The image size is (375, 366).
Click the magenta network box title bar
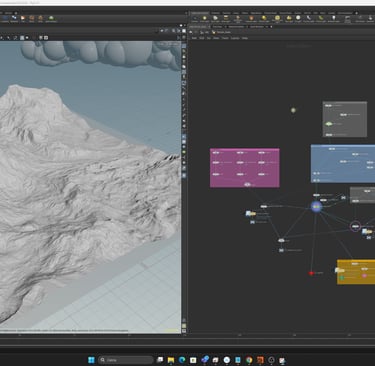245,150
